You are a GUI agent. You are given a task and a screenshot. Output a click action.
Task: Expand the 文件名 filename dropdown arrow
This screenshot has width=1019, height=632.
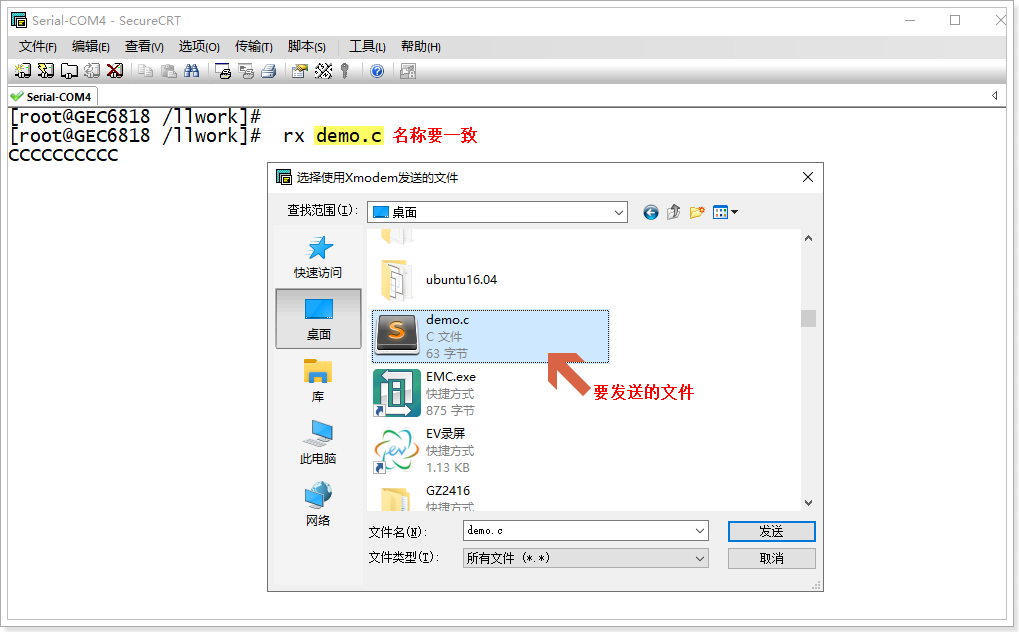click(x=700, y=531)
